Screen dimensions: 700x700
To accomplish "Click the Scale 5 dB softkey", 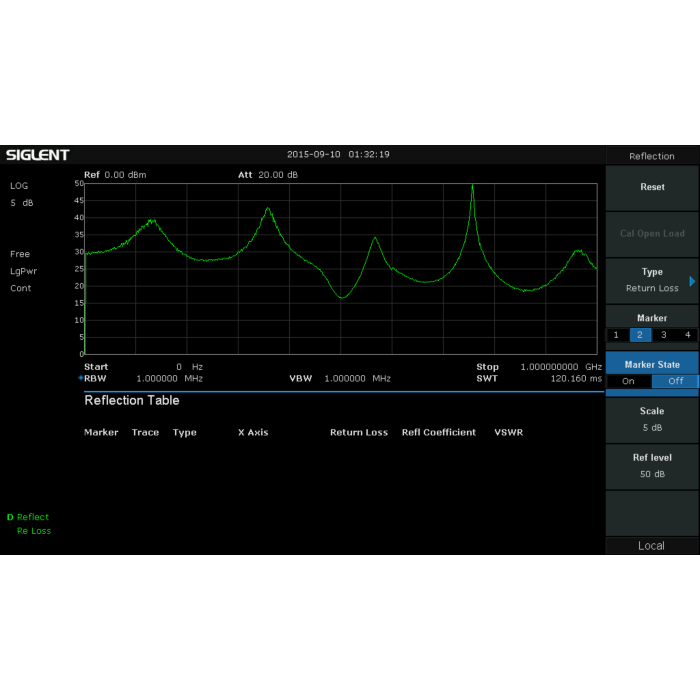I will click(651, 419).
